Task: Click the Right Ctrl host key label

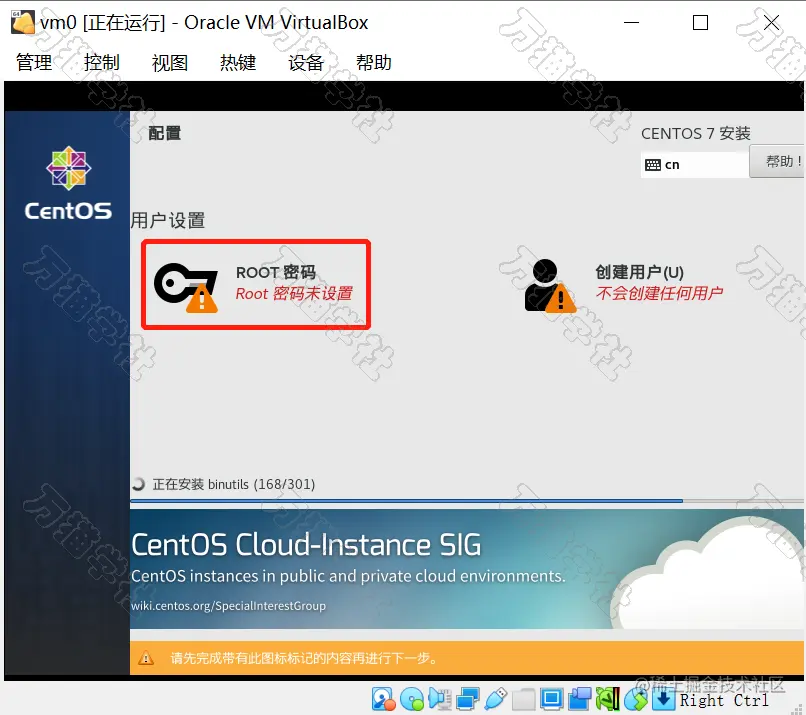Action: tap(724, 700)
